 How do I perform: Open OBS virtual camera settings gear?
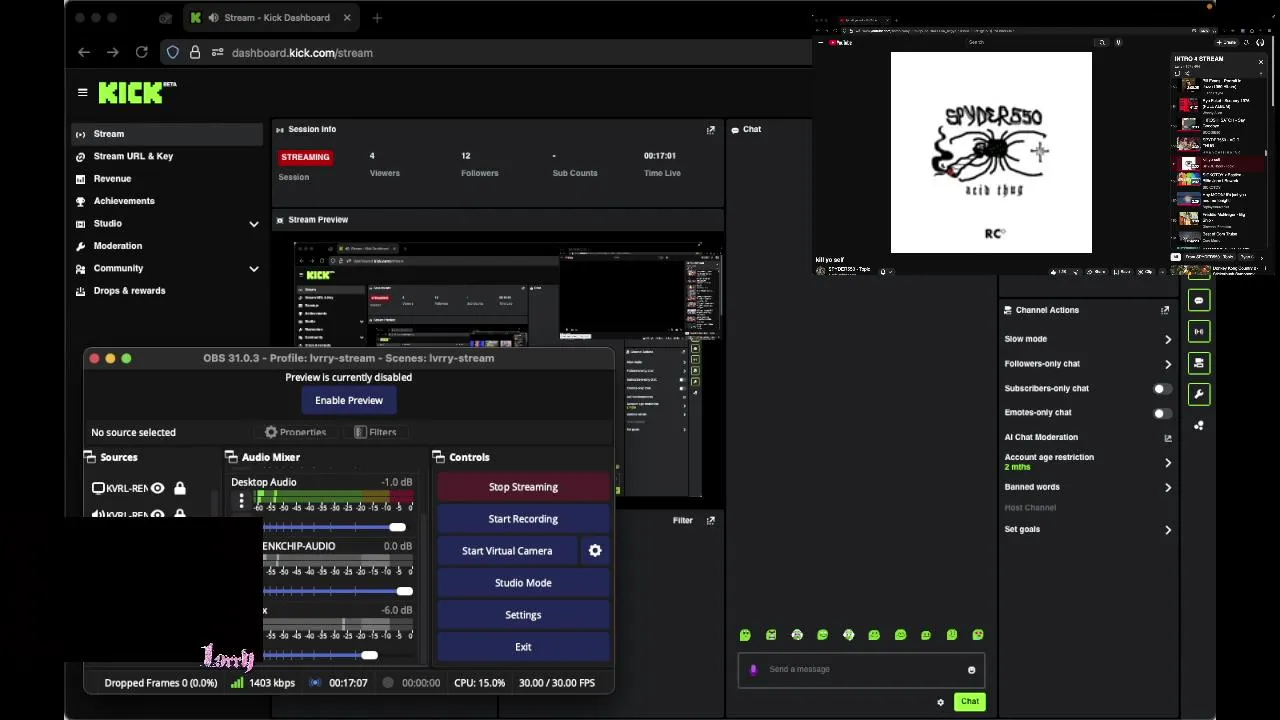click(595, 551)
